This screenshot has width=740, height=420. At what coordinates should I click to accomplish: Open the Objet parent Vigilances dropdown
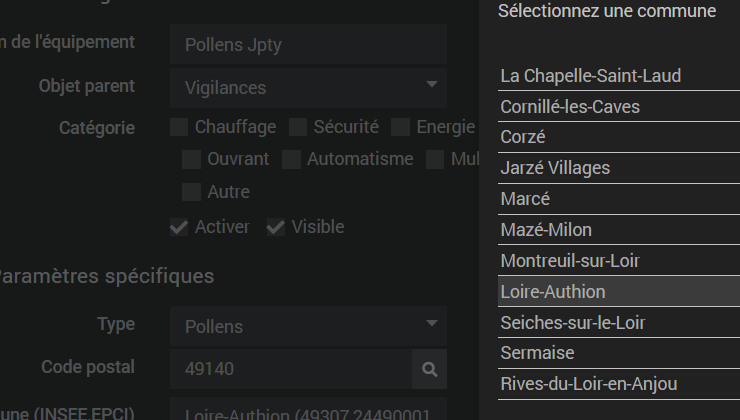click(308, 87)
